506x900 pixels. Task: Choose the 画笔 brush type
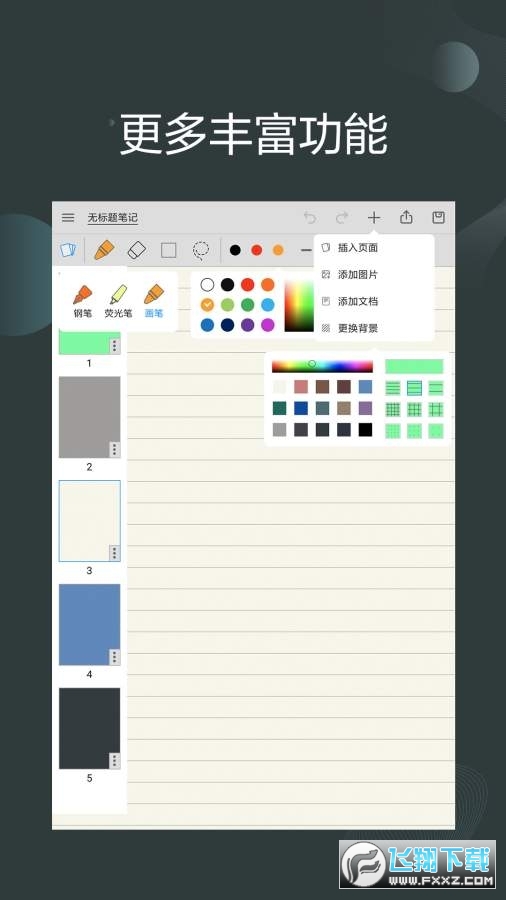point(154,301)
